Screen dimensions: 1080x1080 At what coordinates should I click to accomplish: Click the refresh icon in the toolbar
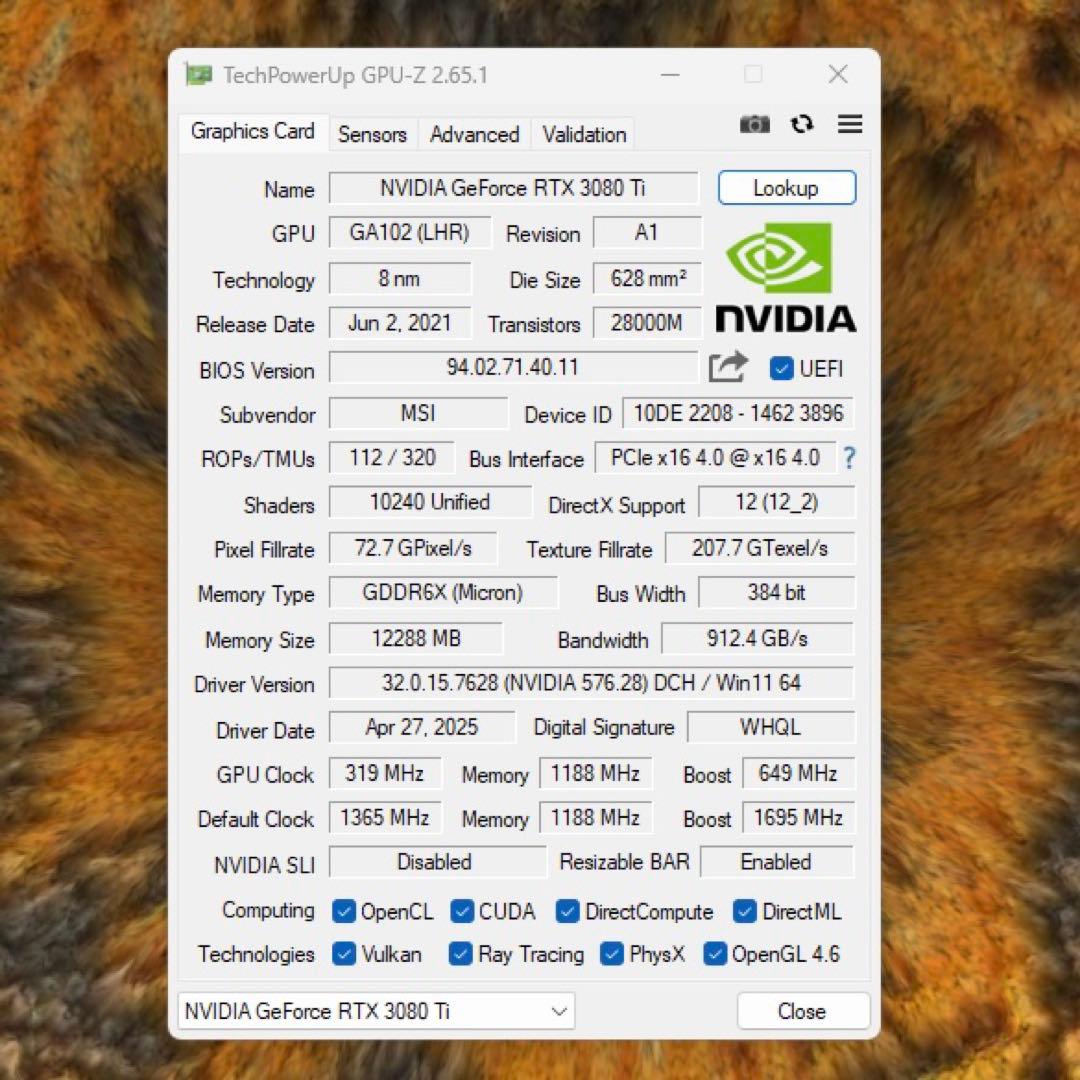801,124
